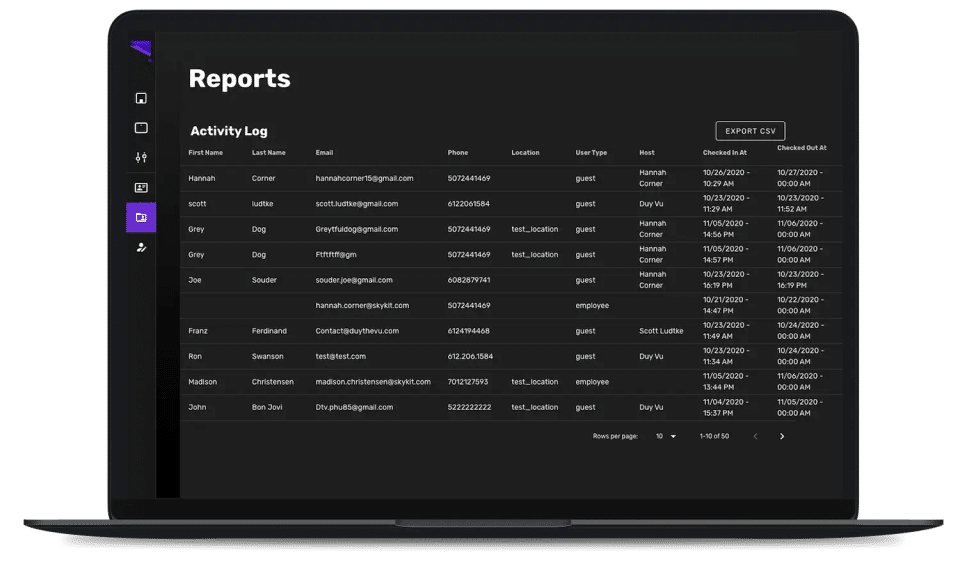
Task: Sort by Phone column header
Action: (x=458, y=152)
